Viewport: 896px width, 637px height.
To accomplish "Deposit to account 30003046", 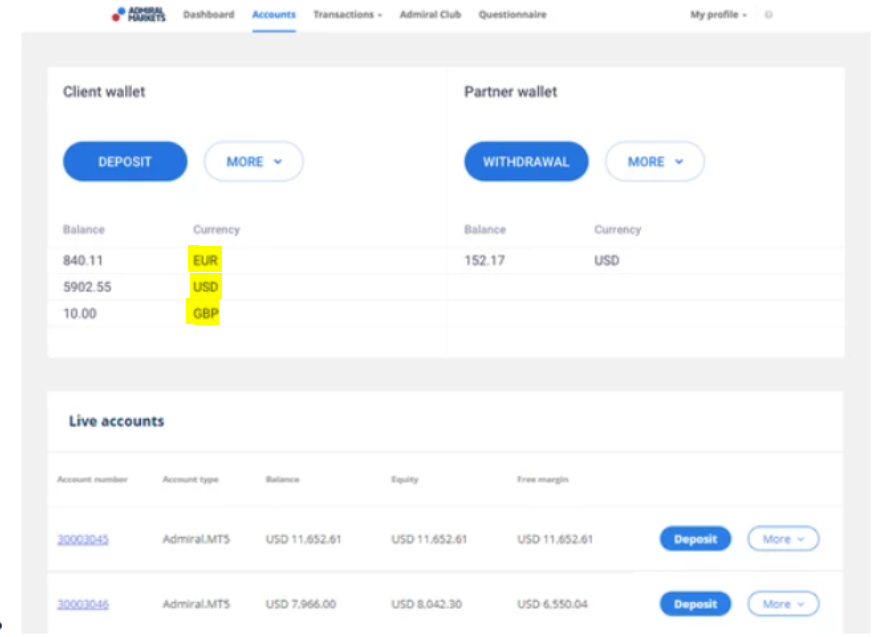I will coord(695,604).
